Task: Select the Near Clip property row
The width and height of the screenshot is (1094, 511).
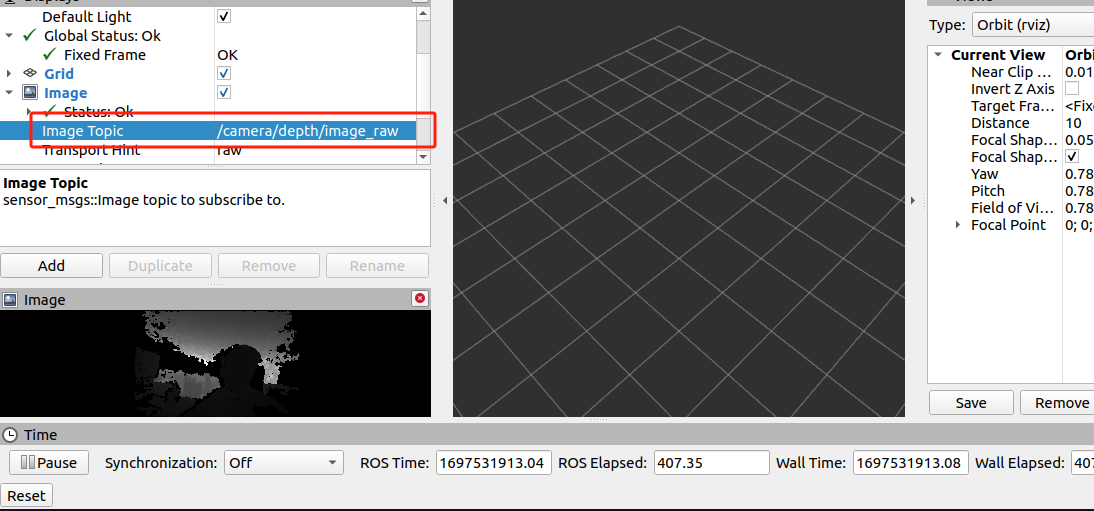Action: tap(1011, 72)
